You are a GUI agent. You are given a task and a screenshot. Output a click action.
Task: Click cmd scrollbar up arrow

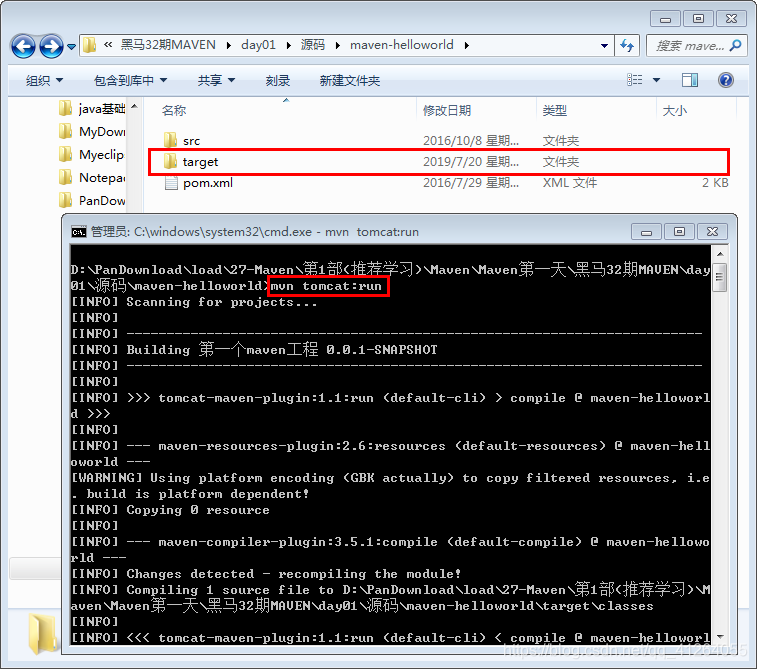(719, 254)
